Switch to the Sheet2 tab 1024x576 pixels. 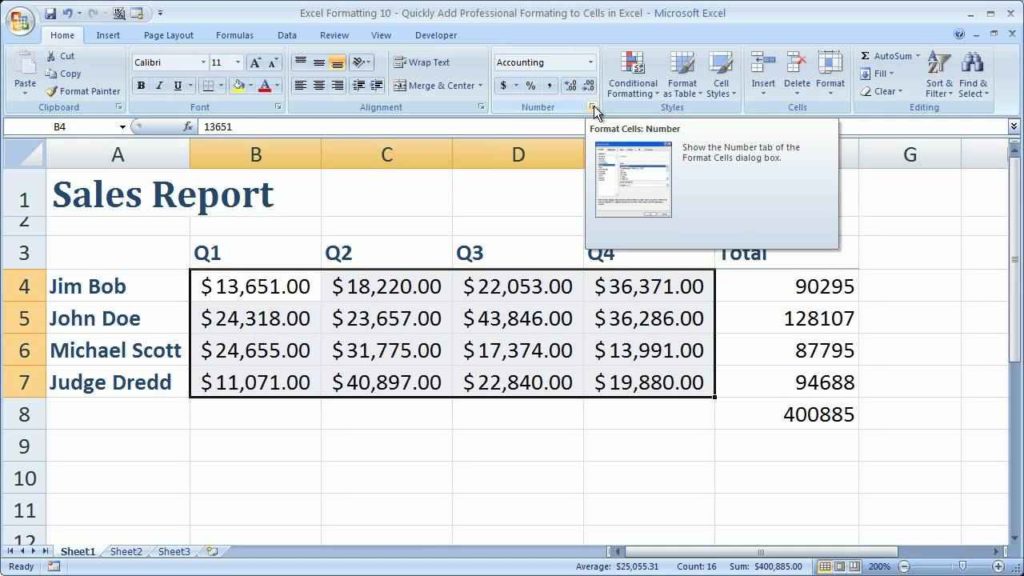[x=125, y=551]
